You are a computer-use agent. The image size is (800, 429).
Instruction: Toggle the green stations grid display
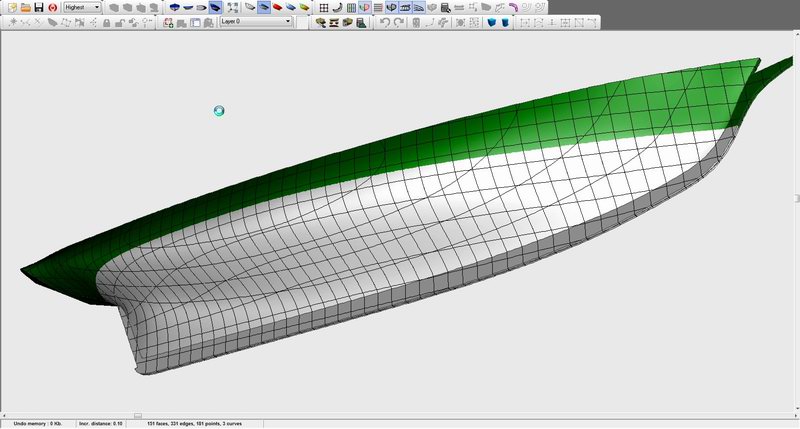point(351,7)
